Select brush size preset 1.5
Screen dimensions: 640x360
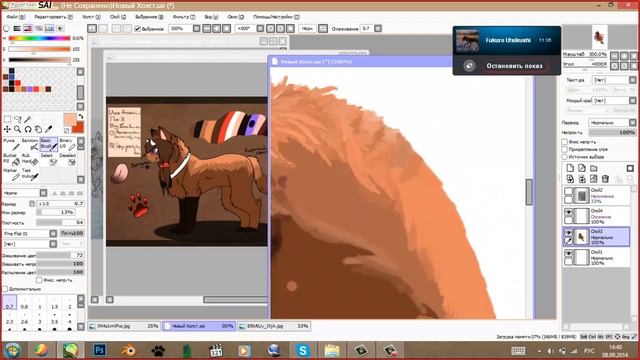click(55, 302)
